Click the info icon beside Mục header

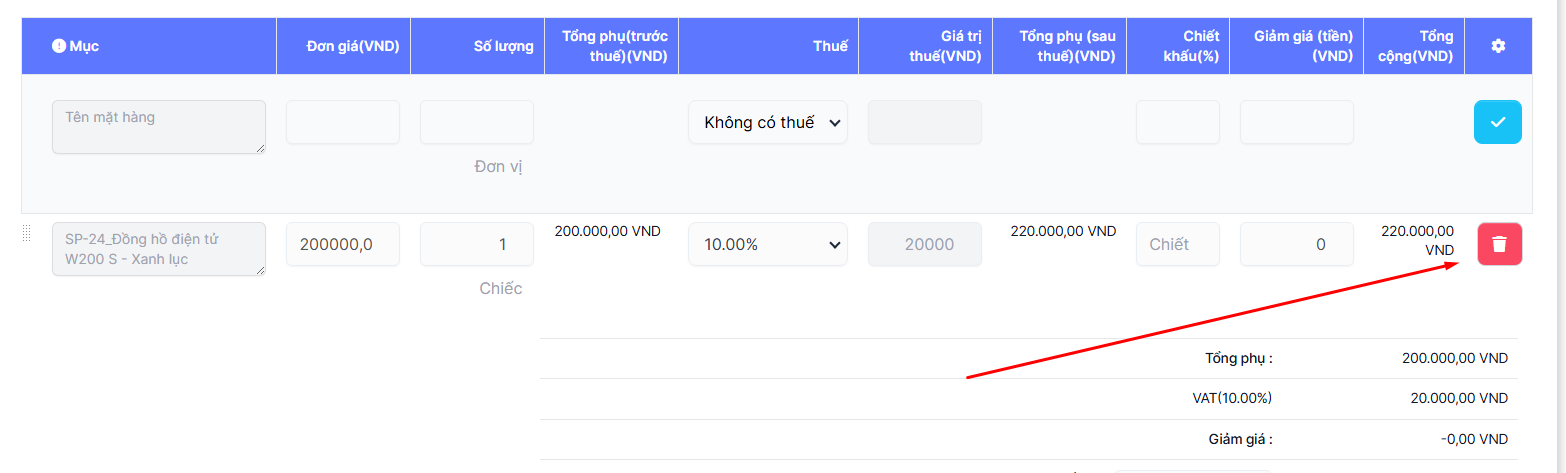(x=58, y=46)
